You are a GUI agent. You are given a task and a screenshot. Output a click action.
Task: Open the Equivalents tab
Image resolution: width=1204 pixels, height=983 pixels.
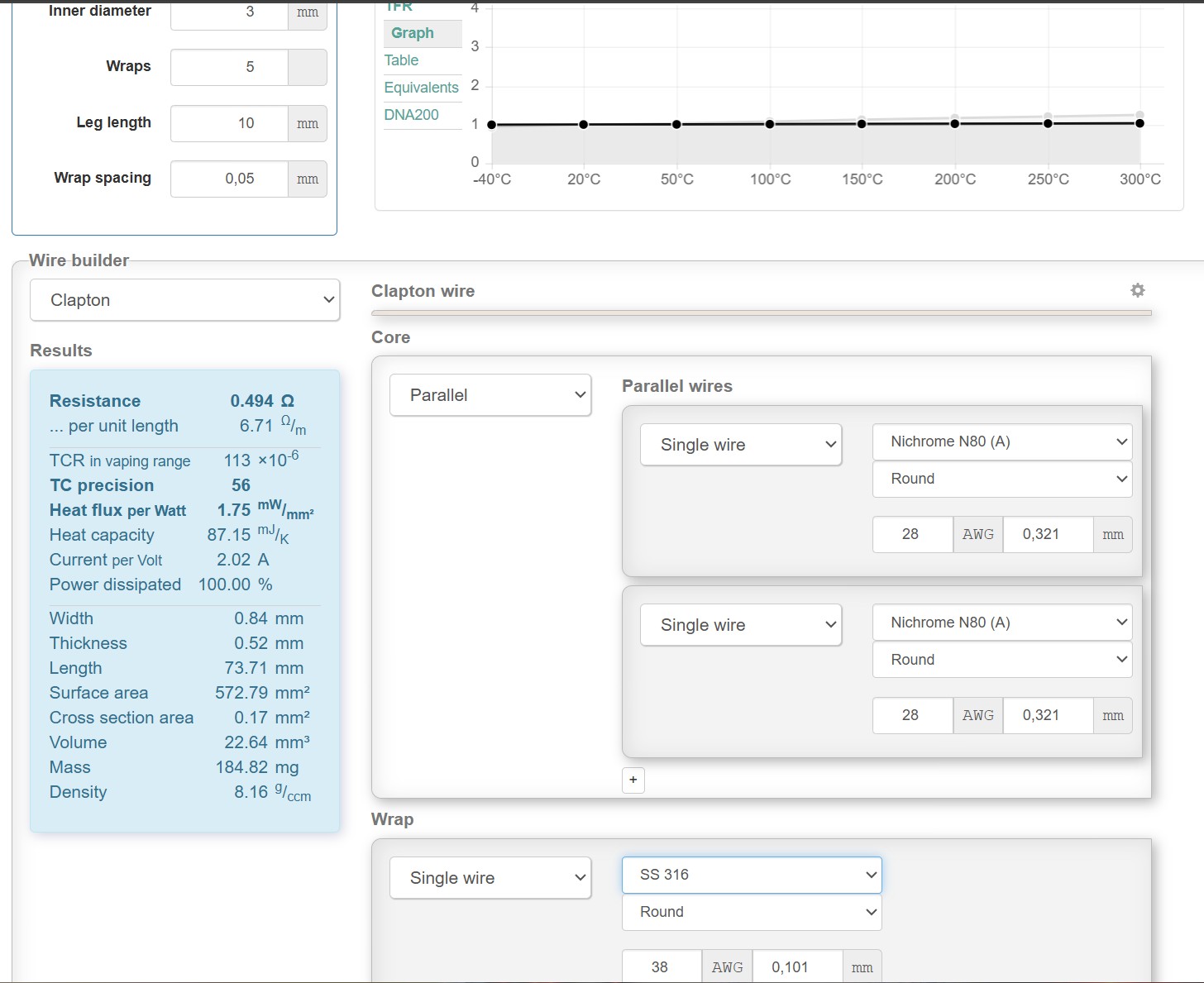pos(421,88)
